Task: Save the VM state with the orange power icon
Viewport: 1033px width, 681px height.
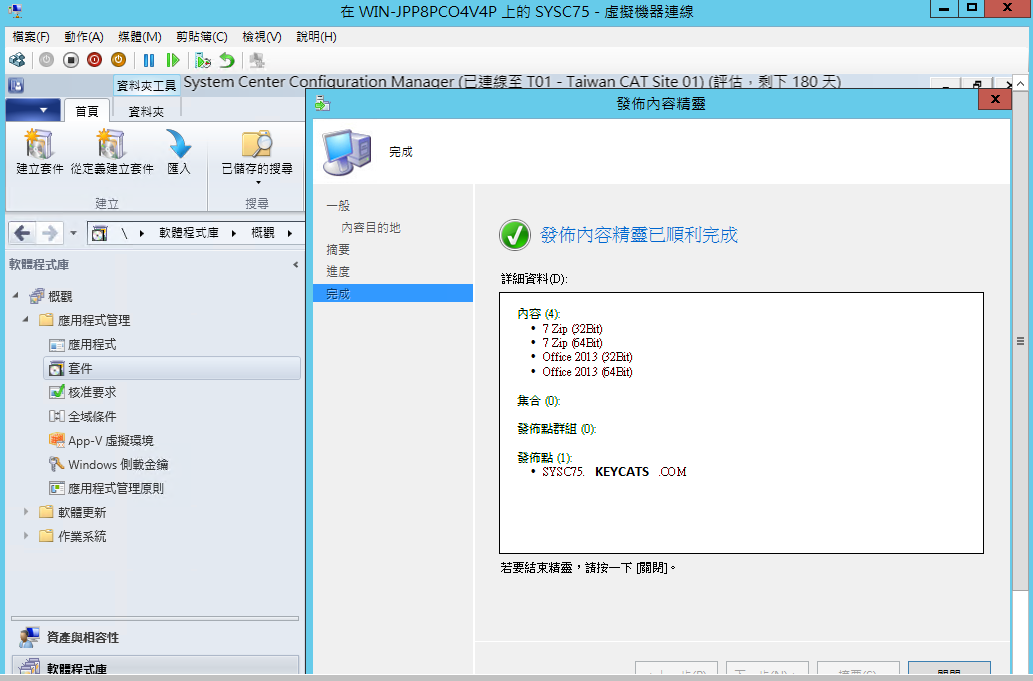Action: tap(119, 61)
